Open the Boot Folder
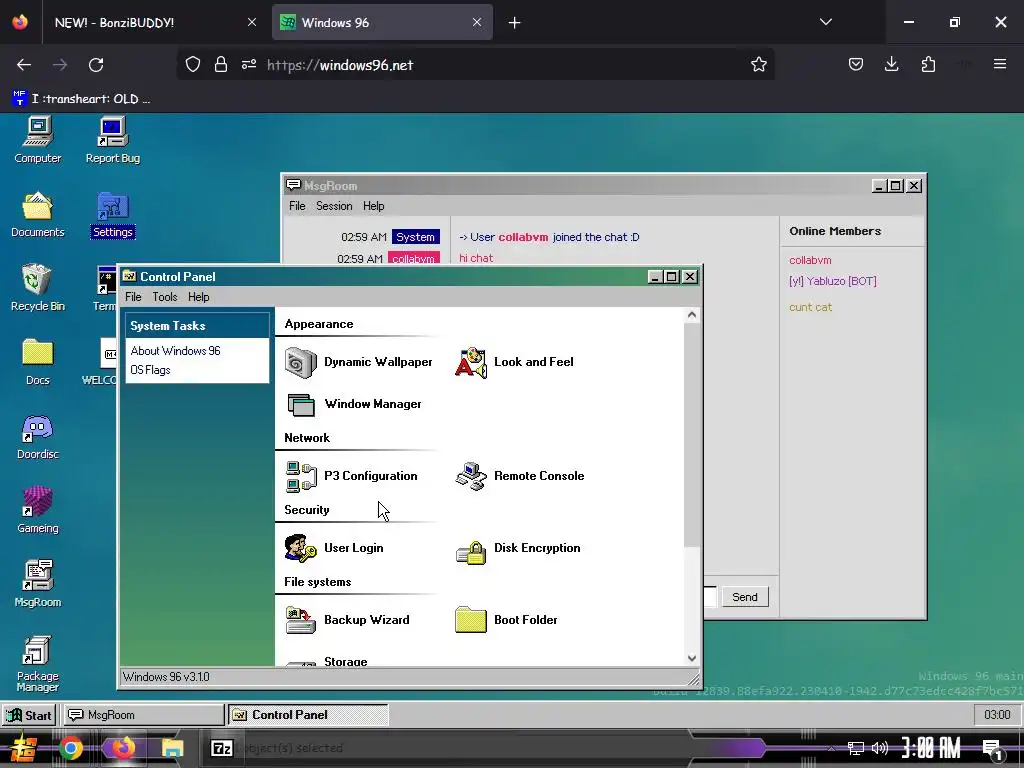1024x768 pixels. (506, 620)
